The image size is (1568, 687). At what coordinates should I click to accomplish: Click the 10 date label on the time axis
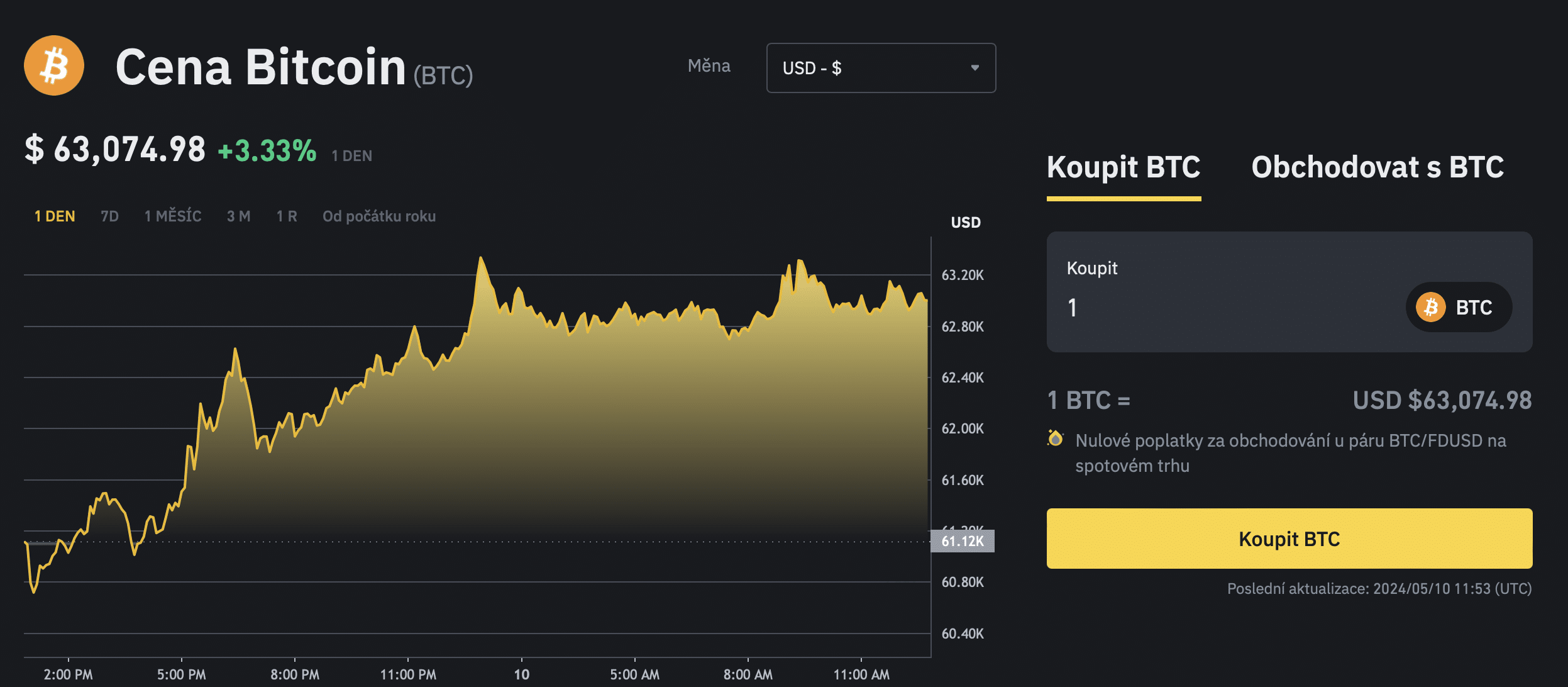(521, 674)
